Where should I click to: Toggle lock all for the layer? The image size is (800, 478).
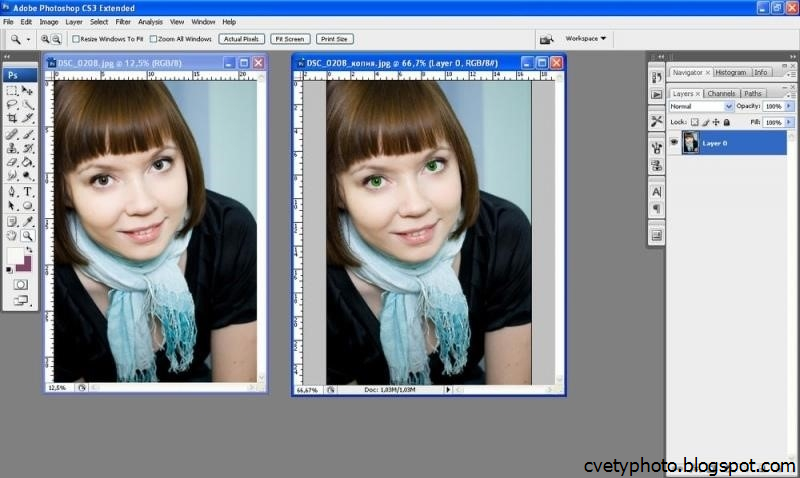coord(727,122)
